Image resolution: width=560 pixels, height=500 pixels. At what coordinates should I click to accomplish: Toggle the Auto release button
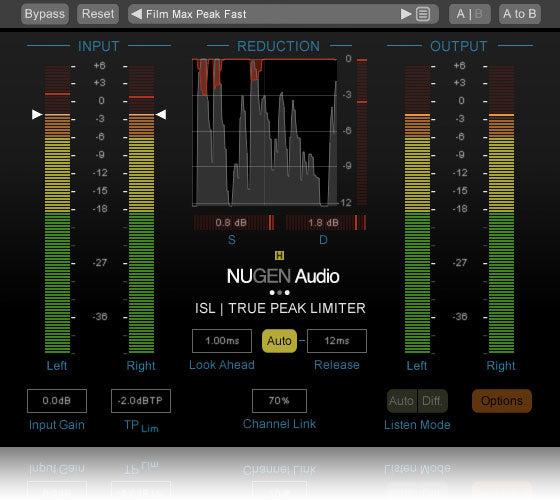coord(279,341)
